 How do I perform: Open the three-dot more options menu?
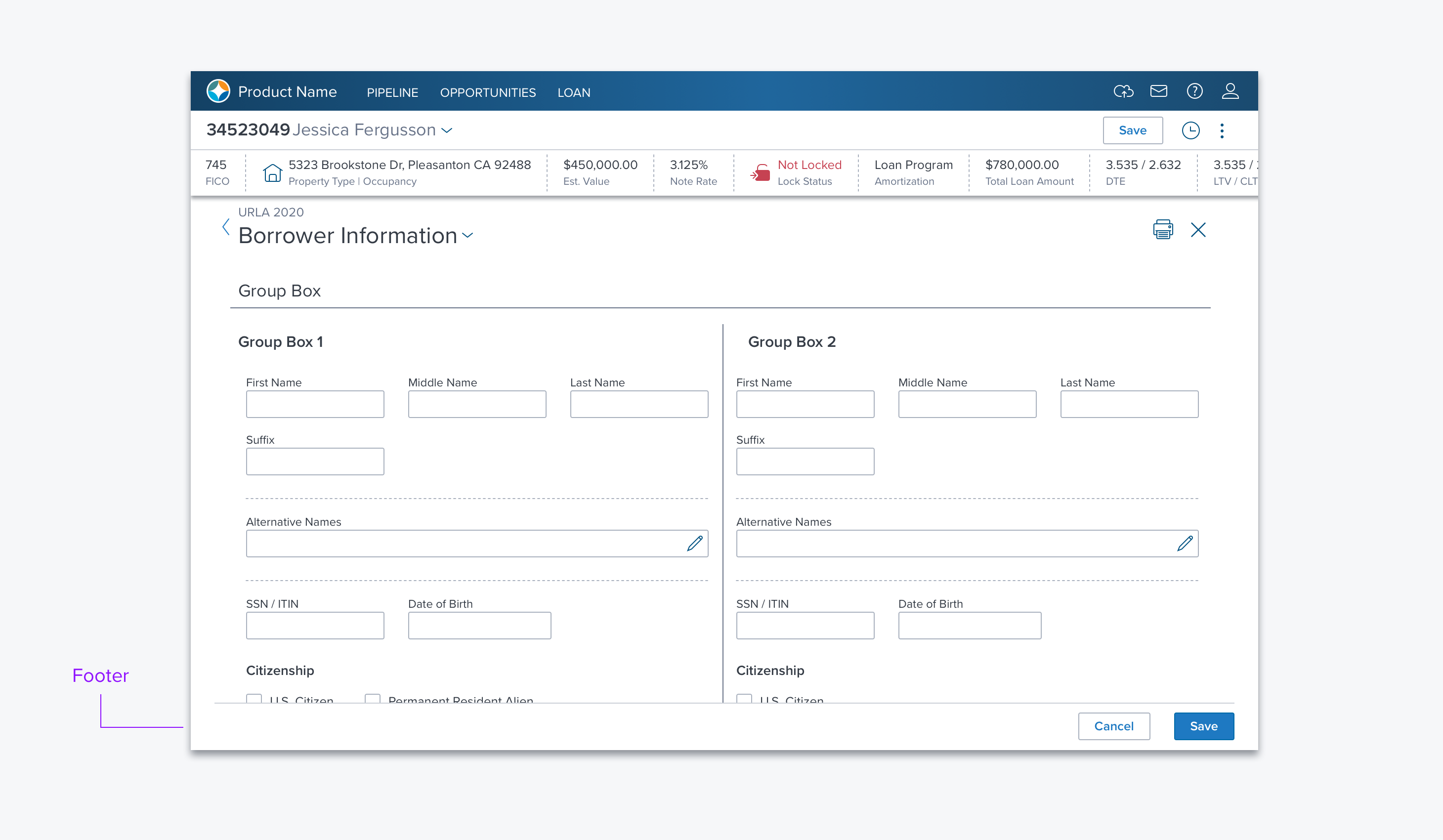(x=1222, y=130)
